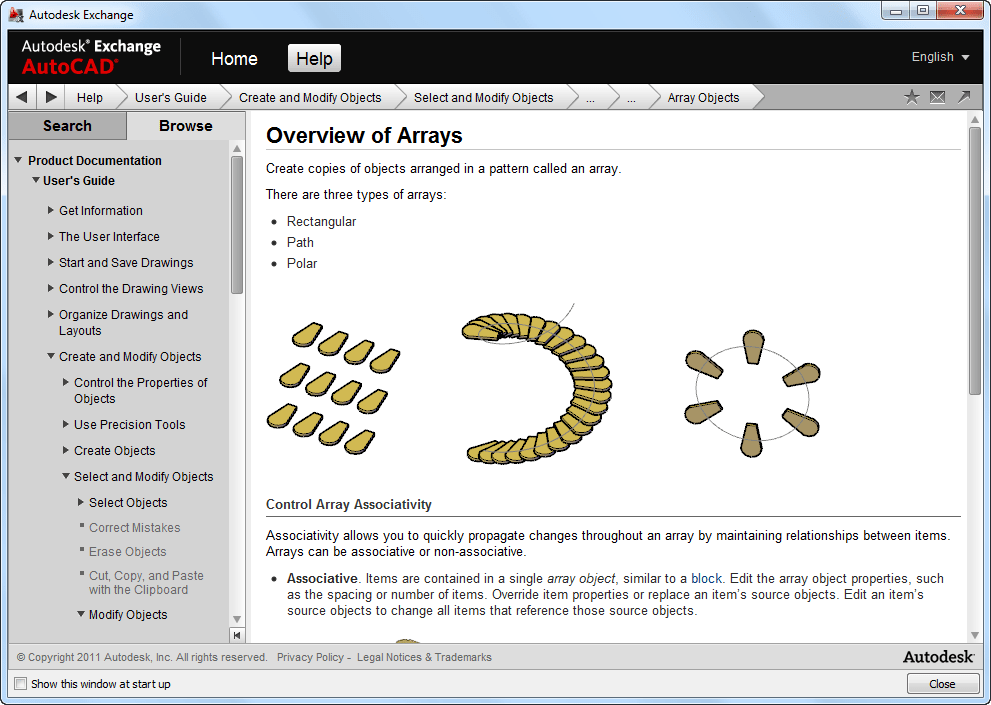Click the sidebar scrollbar thumb
The image size is (991, 705).
(x=237, y=225)
